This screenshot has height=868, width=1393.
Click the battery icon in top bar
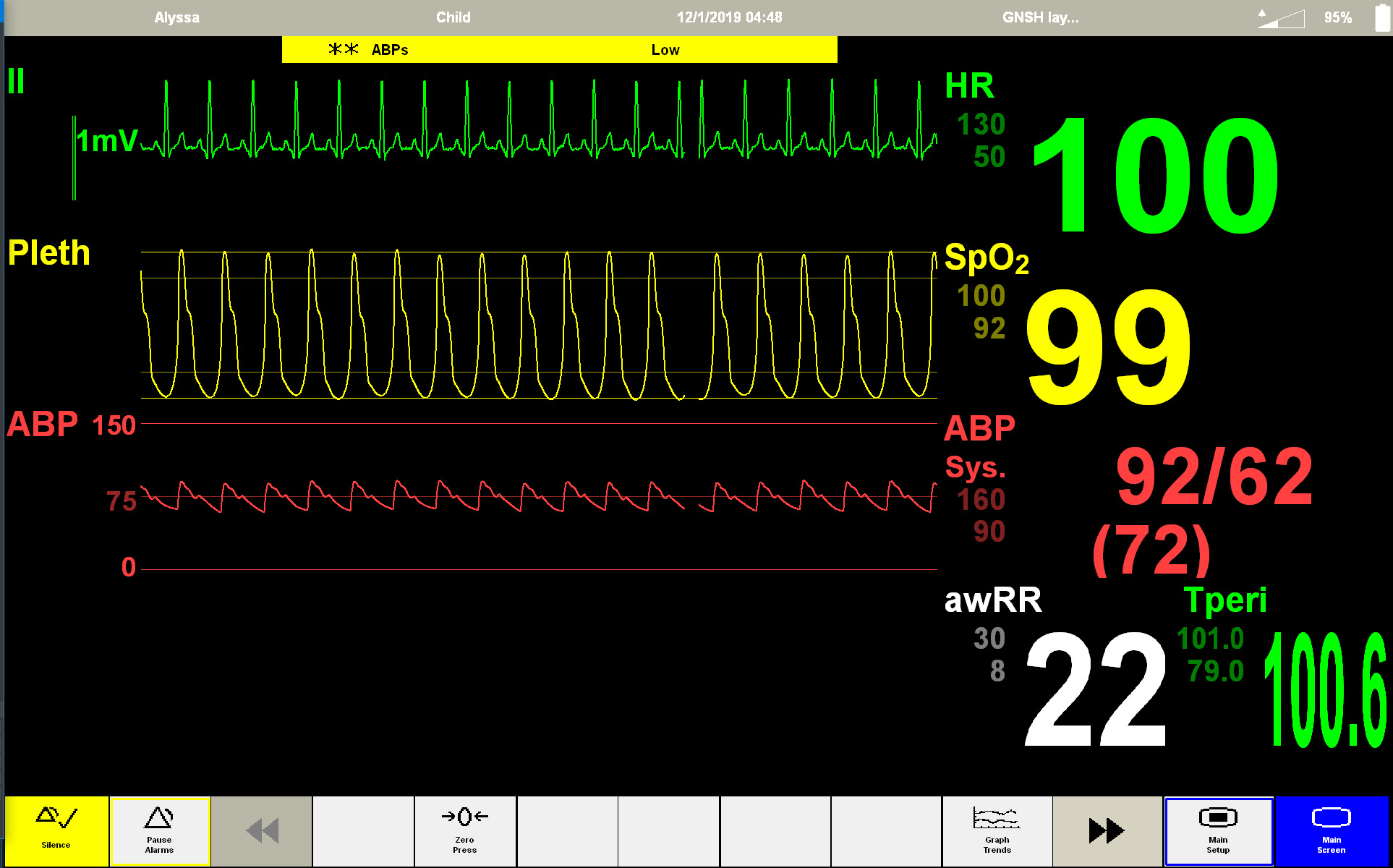[1381, 17]
